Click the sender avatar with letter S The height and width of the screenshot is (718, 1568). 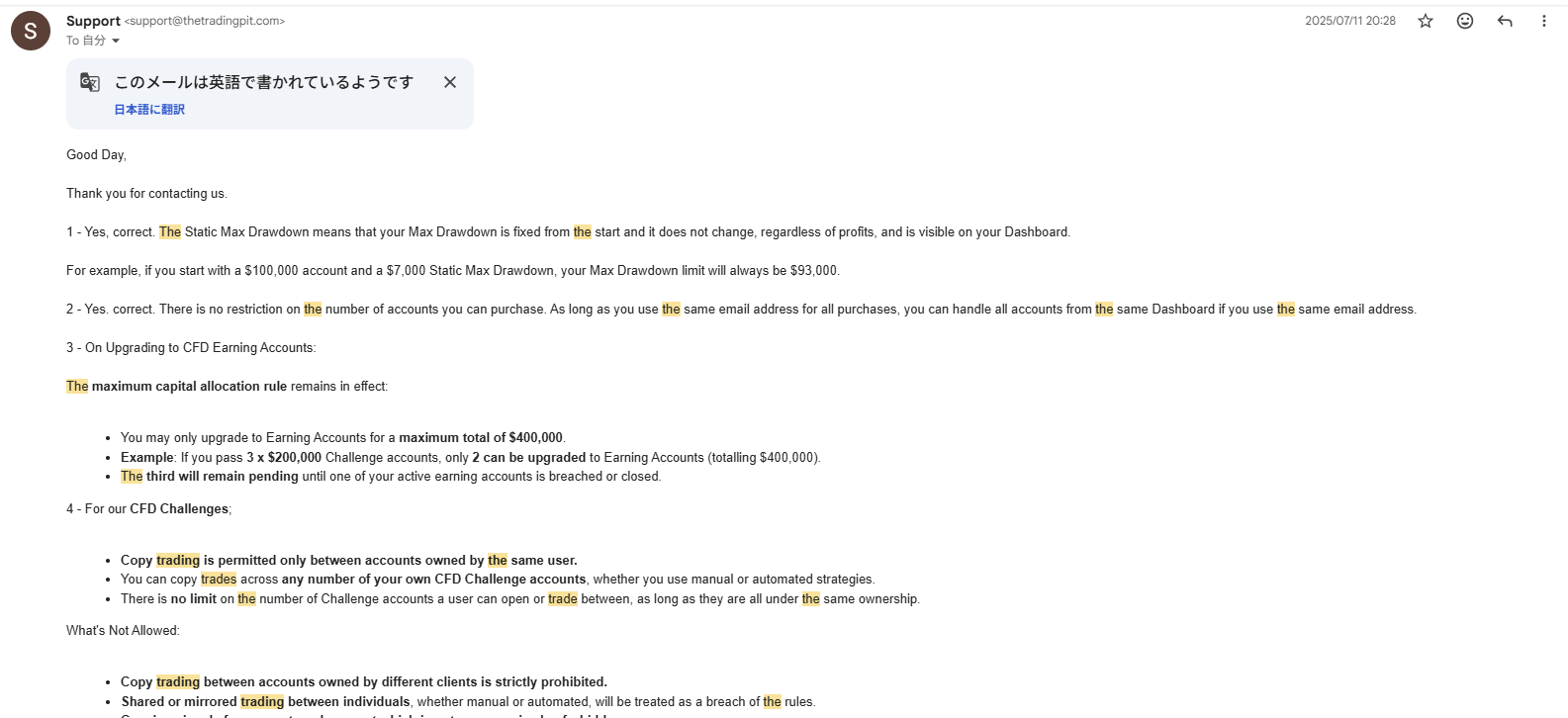(31, 31)
